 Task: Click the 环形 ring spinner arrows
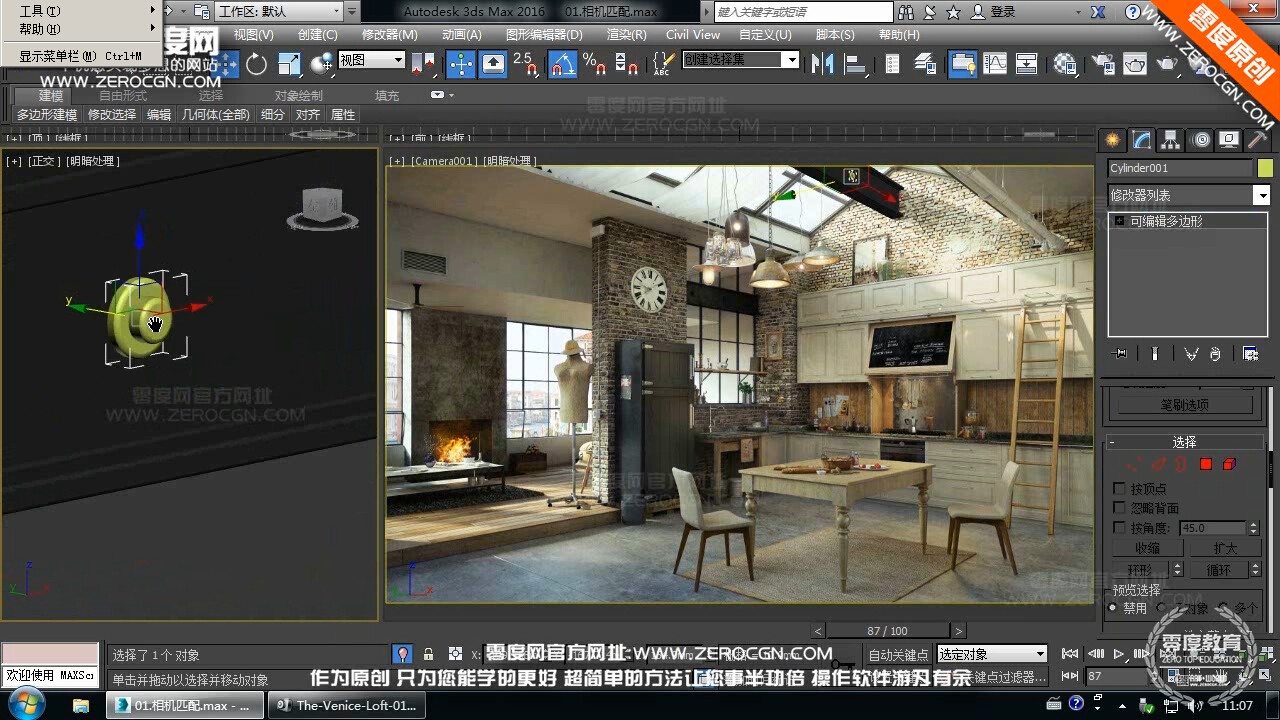point(1177,570)
